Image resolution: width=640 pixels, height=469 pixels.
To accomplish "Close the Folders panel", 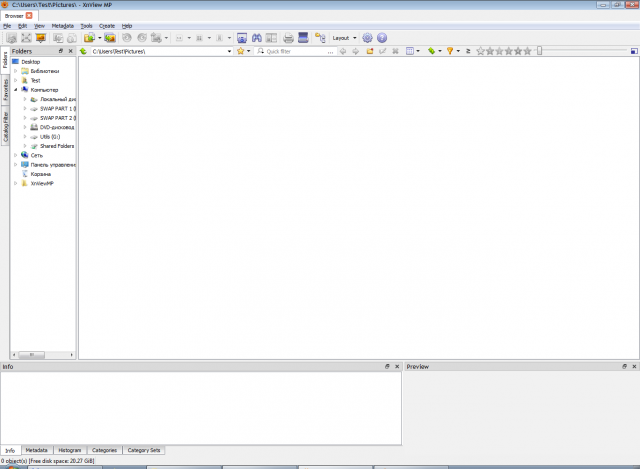I will click(71, 51).
